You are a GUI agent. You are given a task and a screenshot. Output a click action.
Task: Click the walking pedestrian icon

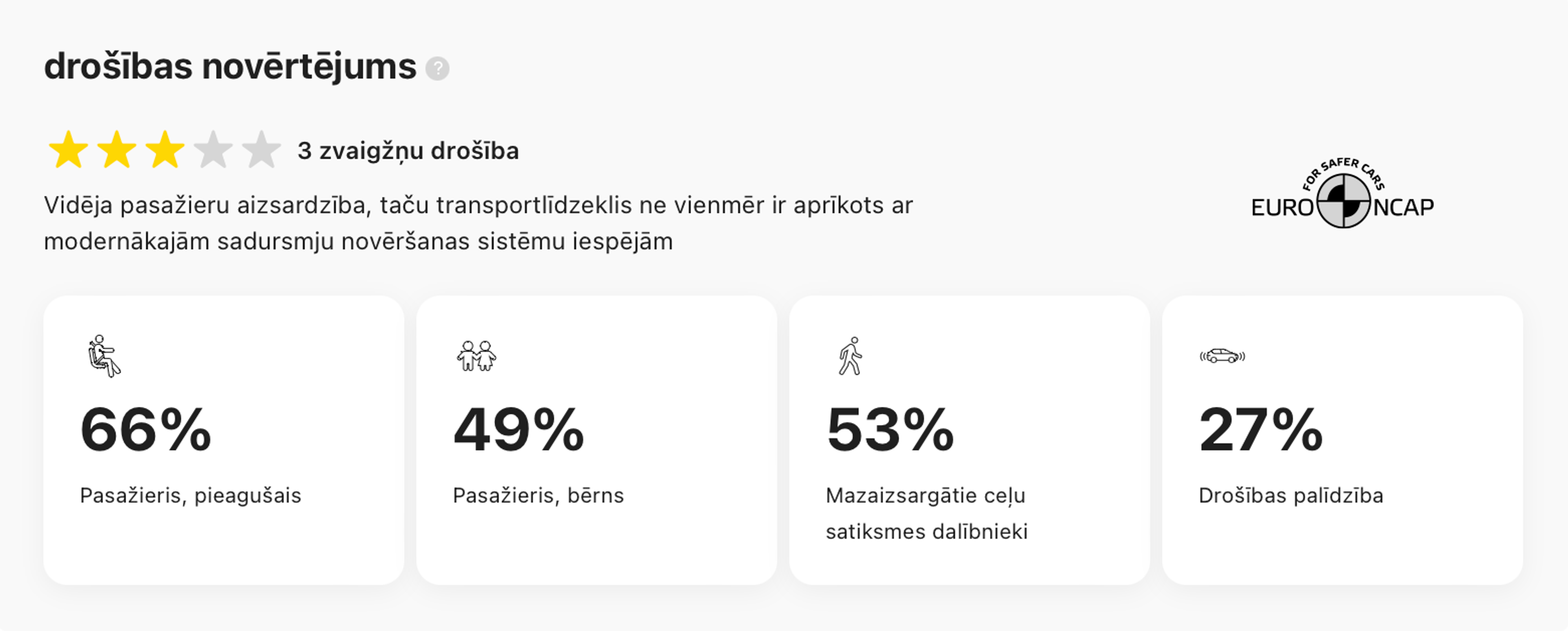click(x=850, y=356)
